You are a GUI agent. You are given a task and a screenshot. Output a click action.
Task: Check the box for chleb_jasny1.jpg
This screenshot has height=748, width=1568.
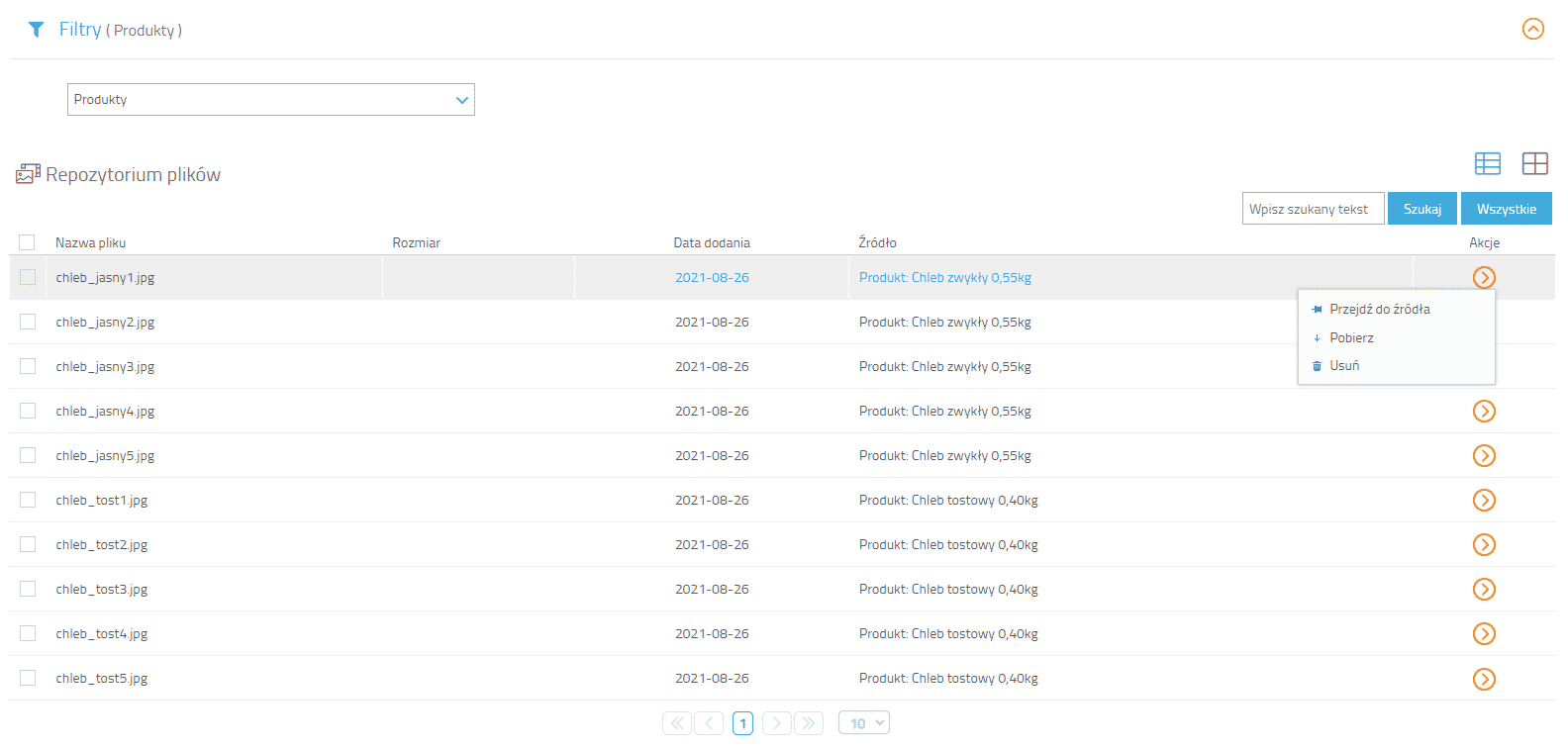click(28, 277)
